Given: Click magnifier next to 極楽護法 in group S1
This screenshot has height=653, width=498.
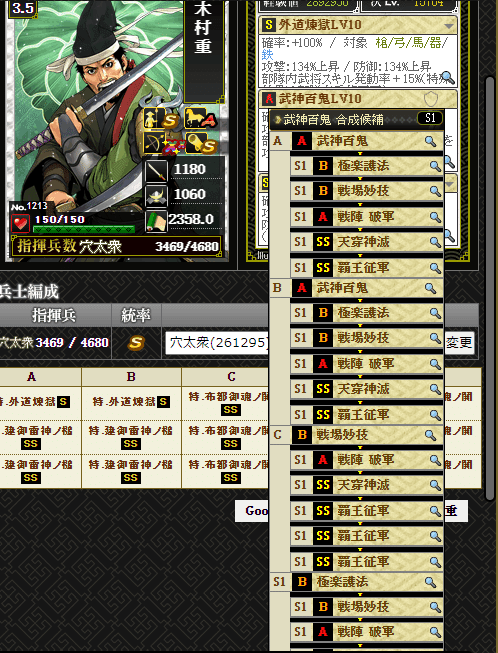Looking at the screenshot, I should coord(430,582).
